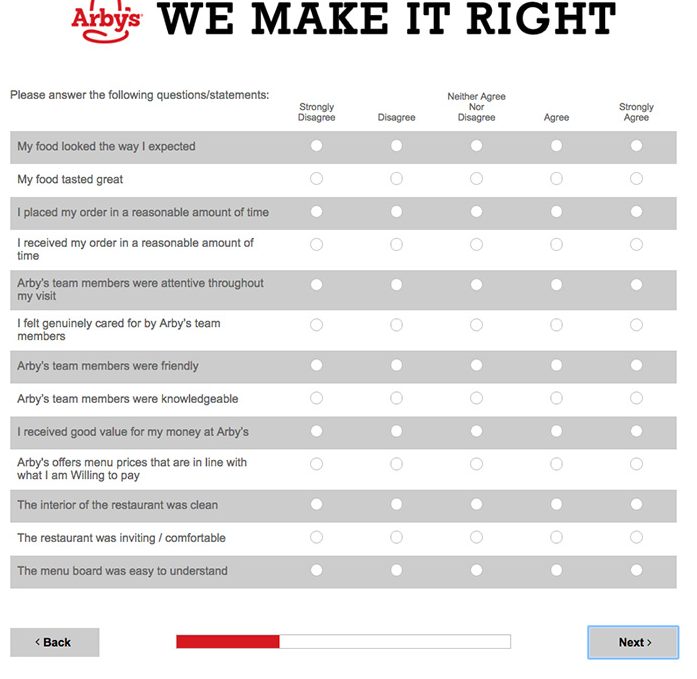Mark Disagree for 'My food tasted great'
697x679 pixels.
pyautogui.click(x=396, y=179)
